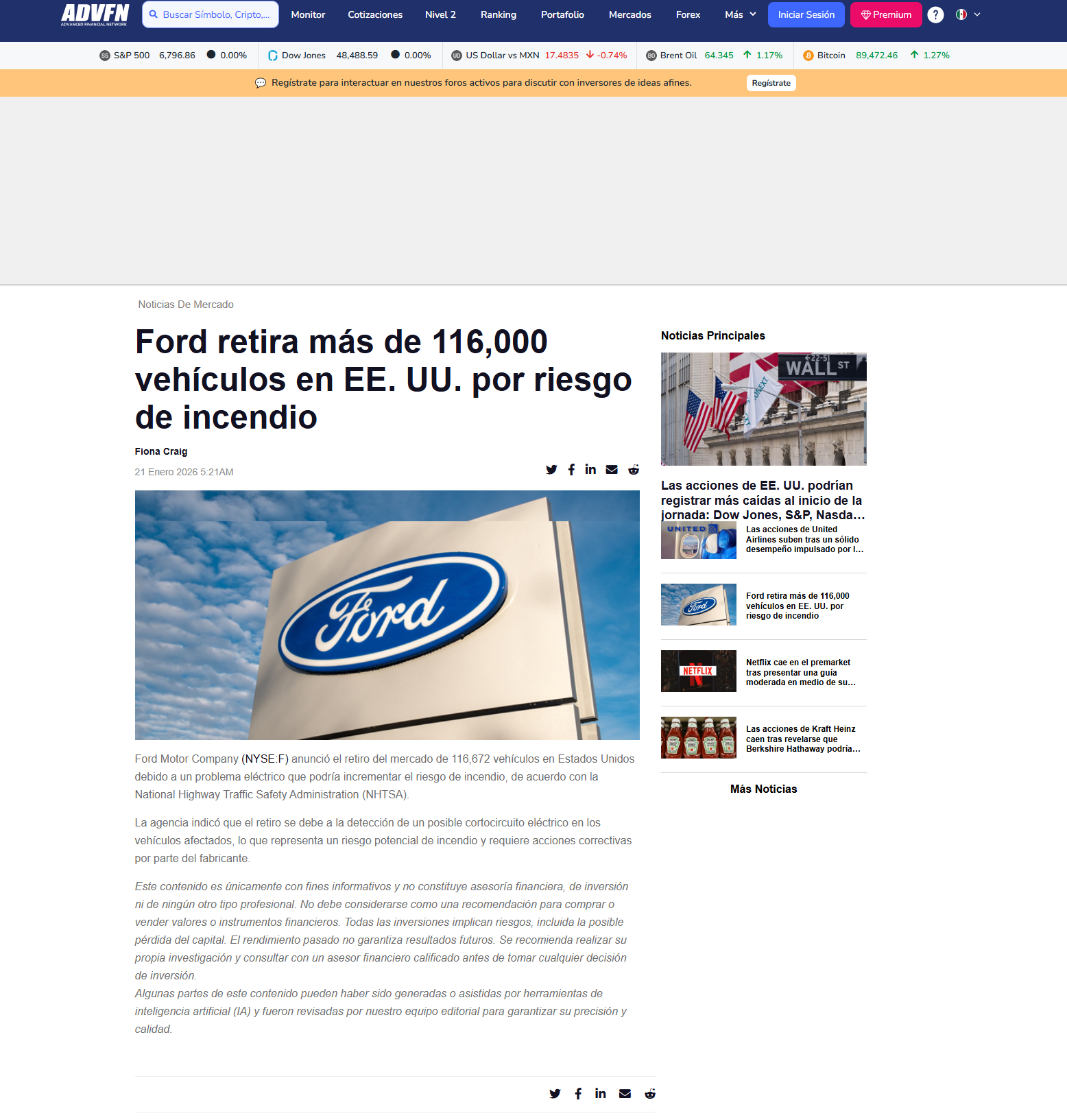1067x1120 pixels.
Task: Open the Nivel 2 menu item
Action: pos(440,14)
